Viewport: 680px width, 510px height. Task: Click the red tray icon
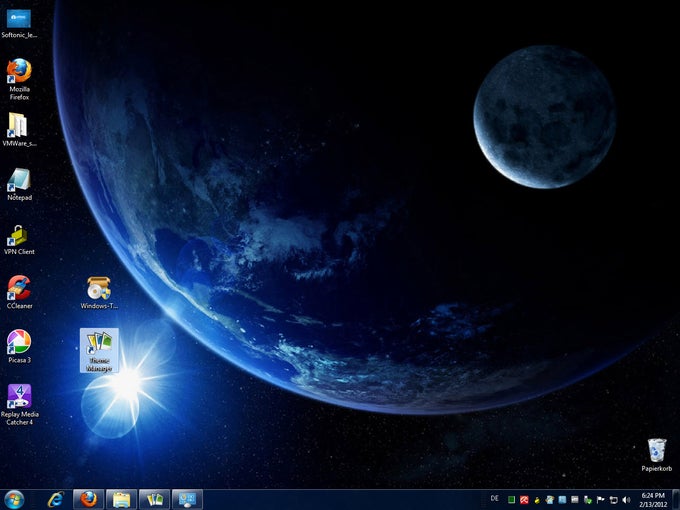tap(524, 500)
